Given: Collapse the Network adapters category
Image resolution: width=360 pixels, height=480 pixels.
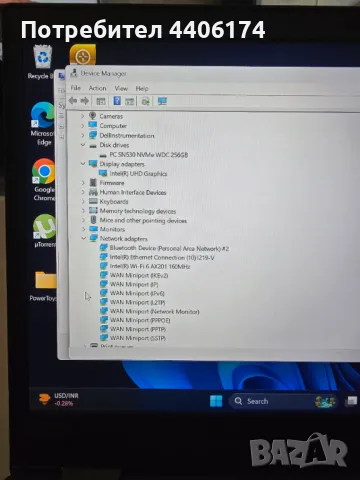Looking at the screenshot, I should tap(83, 238).
